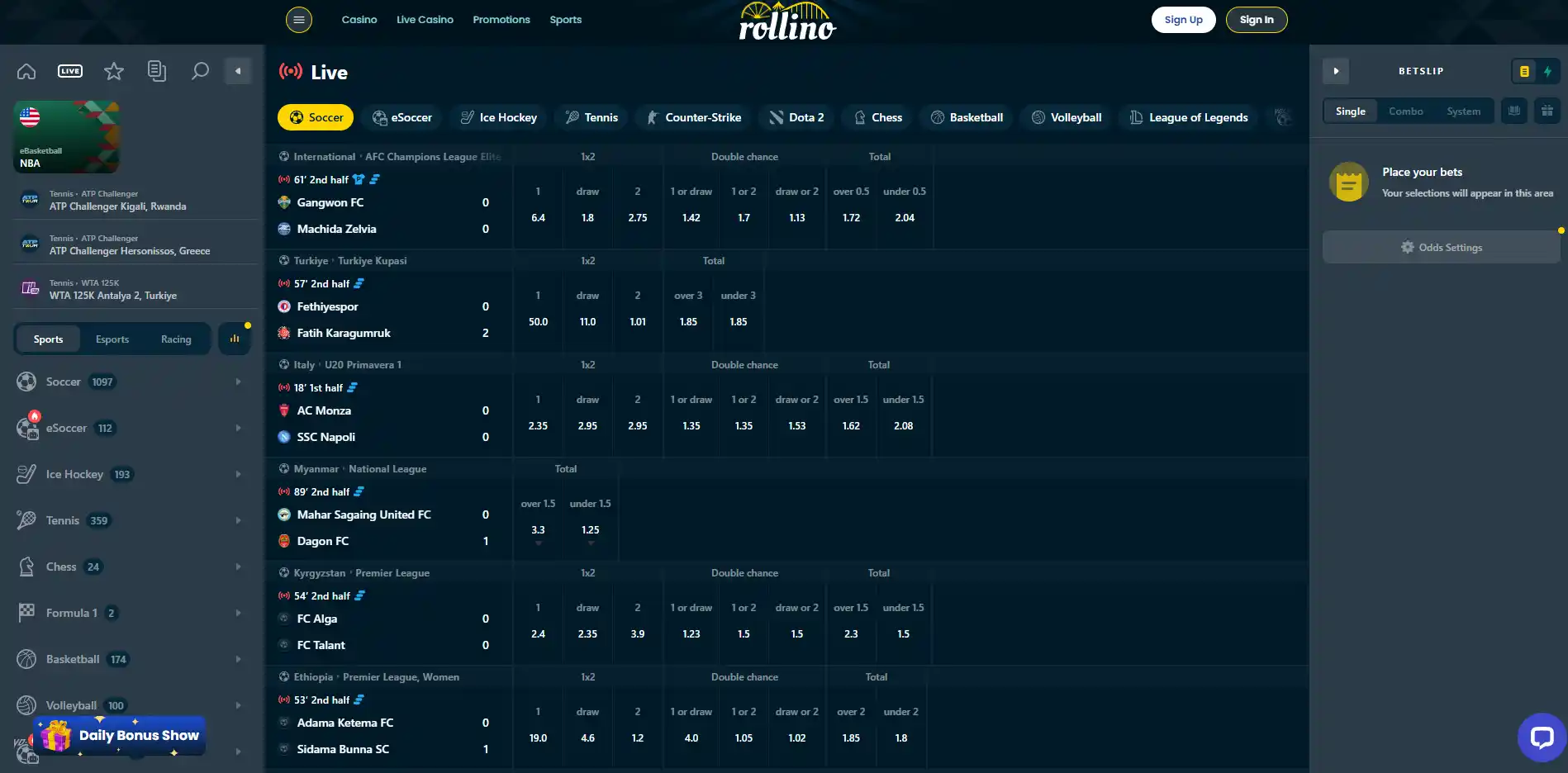Image resolution: width=1568 pixels, height=773 pixels.
Task: Select the Ice Hockey live filter
Action: tap(498, 117)
